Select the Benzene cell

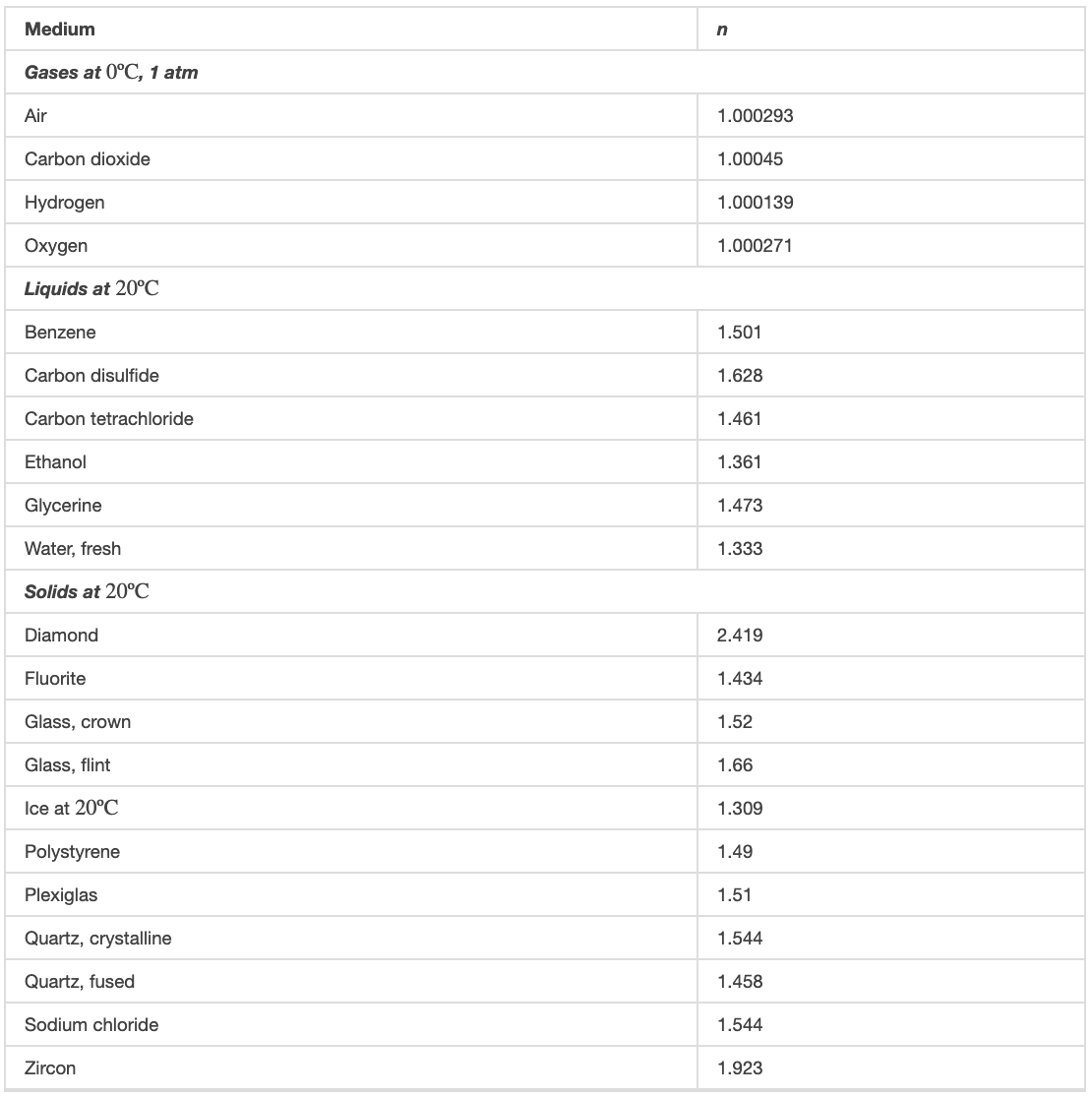60,333
